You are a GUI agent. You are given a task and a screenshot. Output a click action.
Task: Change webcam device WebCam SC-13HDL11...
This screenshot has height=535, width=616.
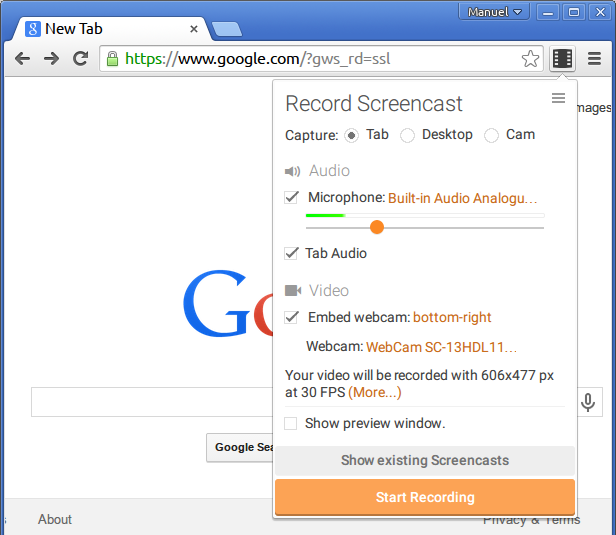(441, 347)
